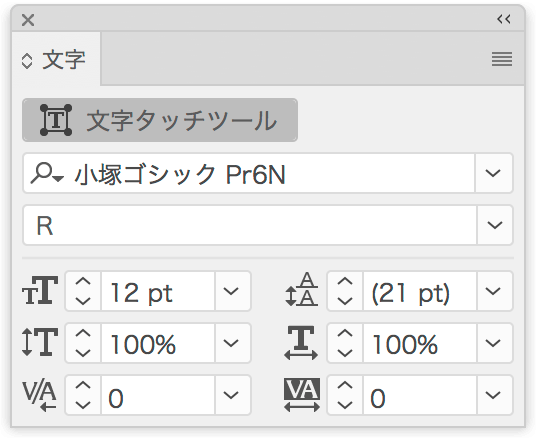Decrease leading with down stepper arrow
The width and height of the screenshot is (536, 442).
click(345, 301)
